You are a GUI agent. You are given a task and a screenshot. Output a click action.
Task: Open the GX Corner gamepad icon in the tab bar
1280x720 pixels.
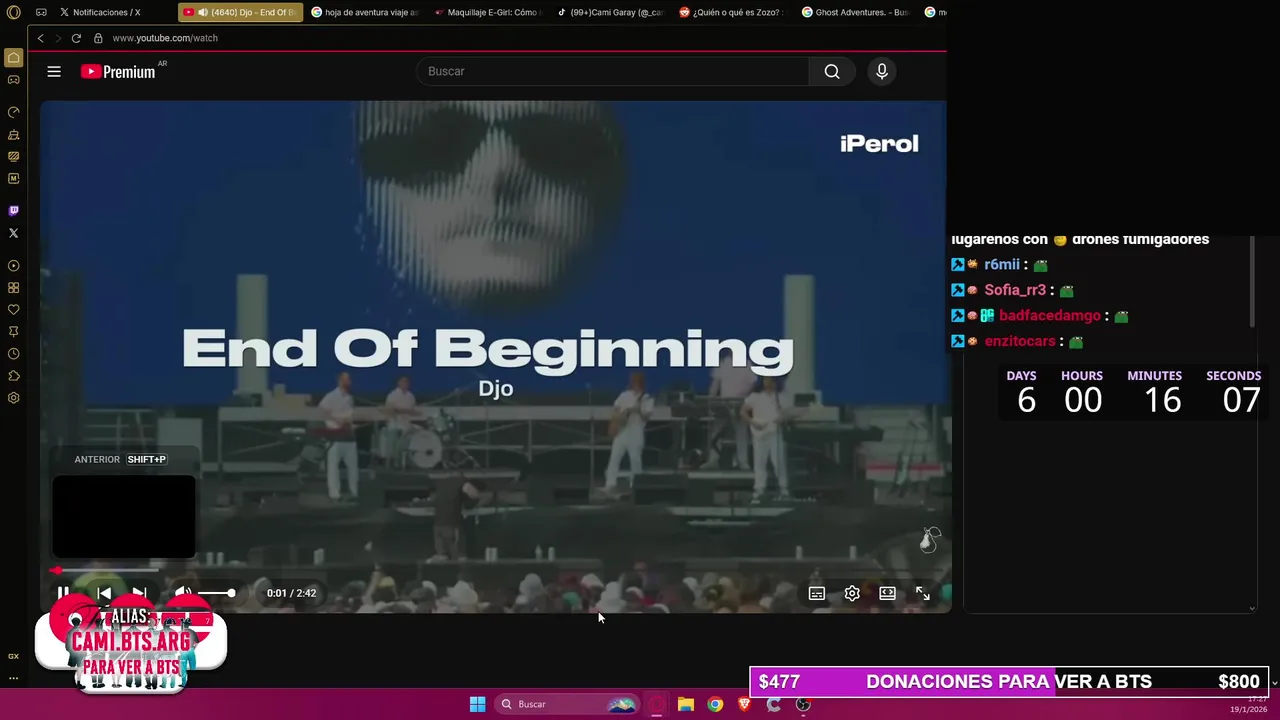pos(41,12)
